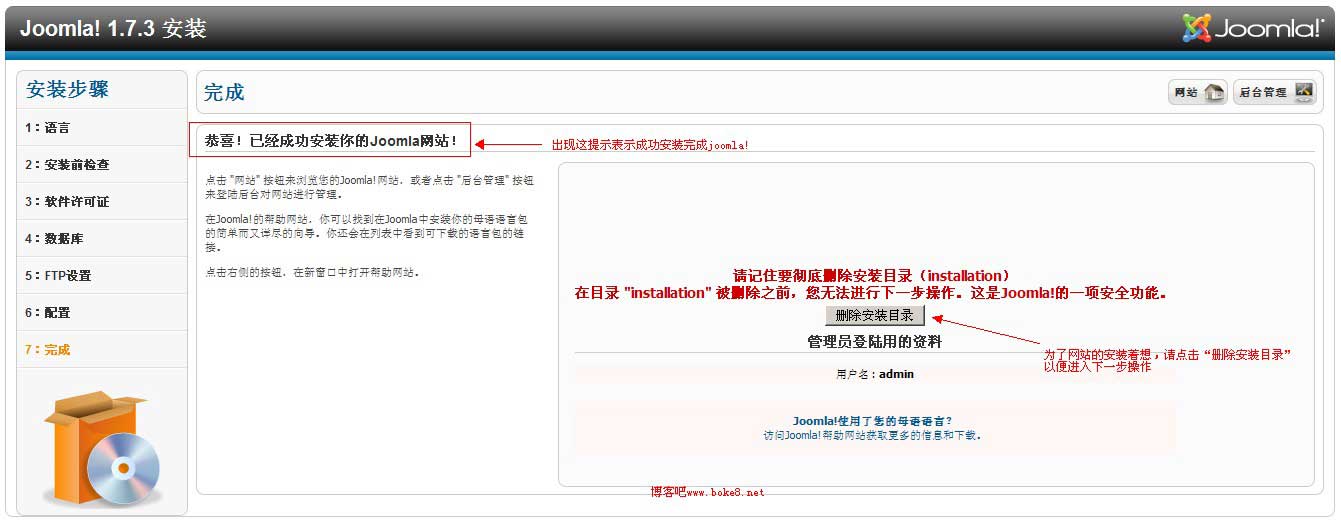Click the Joomla! 1.7.3 安装 title
This screenshot has height=521, width=1341.
(x=113, y=28)
